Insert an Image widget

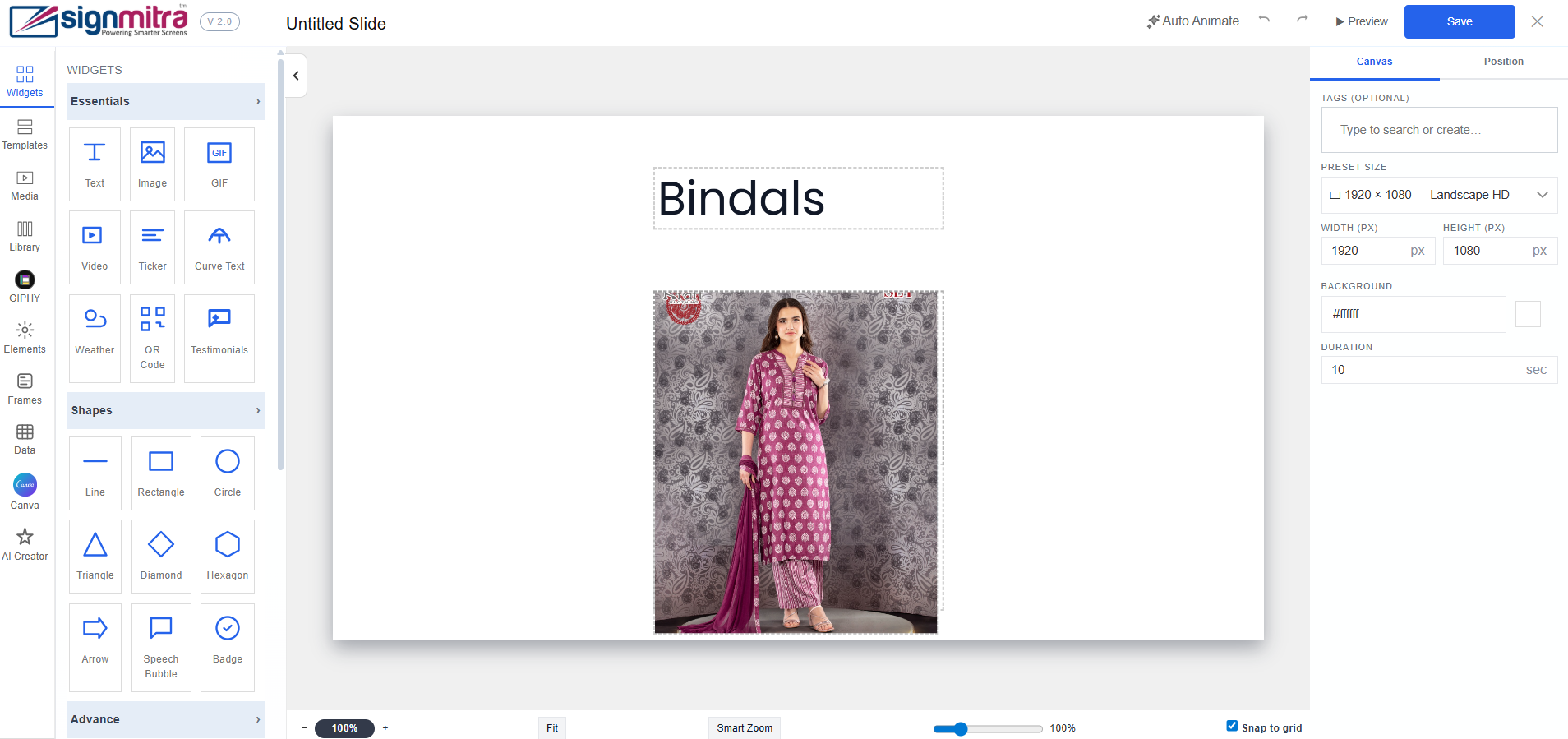point(152,164)
